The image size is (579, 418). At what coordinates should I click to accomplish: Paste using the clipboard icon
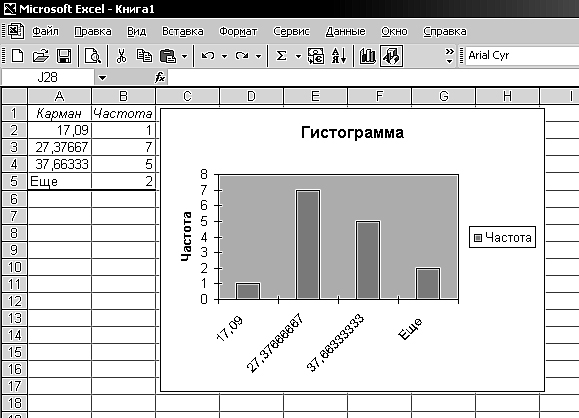click(x=168, y=56)
